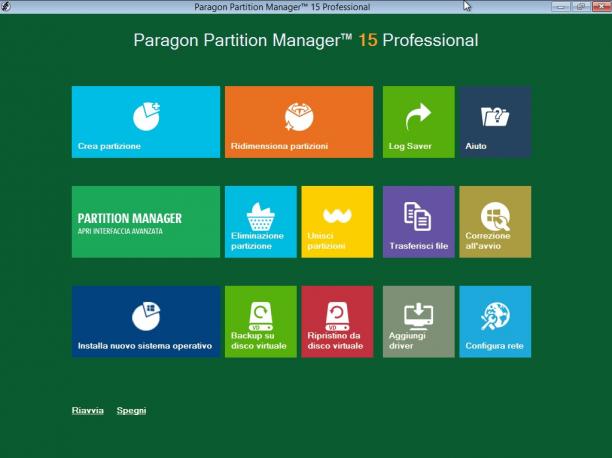Launch Ridimensiona partizioni tile
The image size is (612, 458).
pyautogui.click(x=299, y=122)
